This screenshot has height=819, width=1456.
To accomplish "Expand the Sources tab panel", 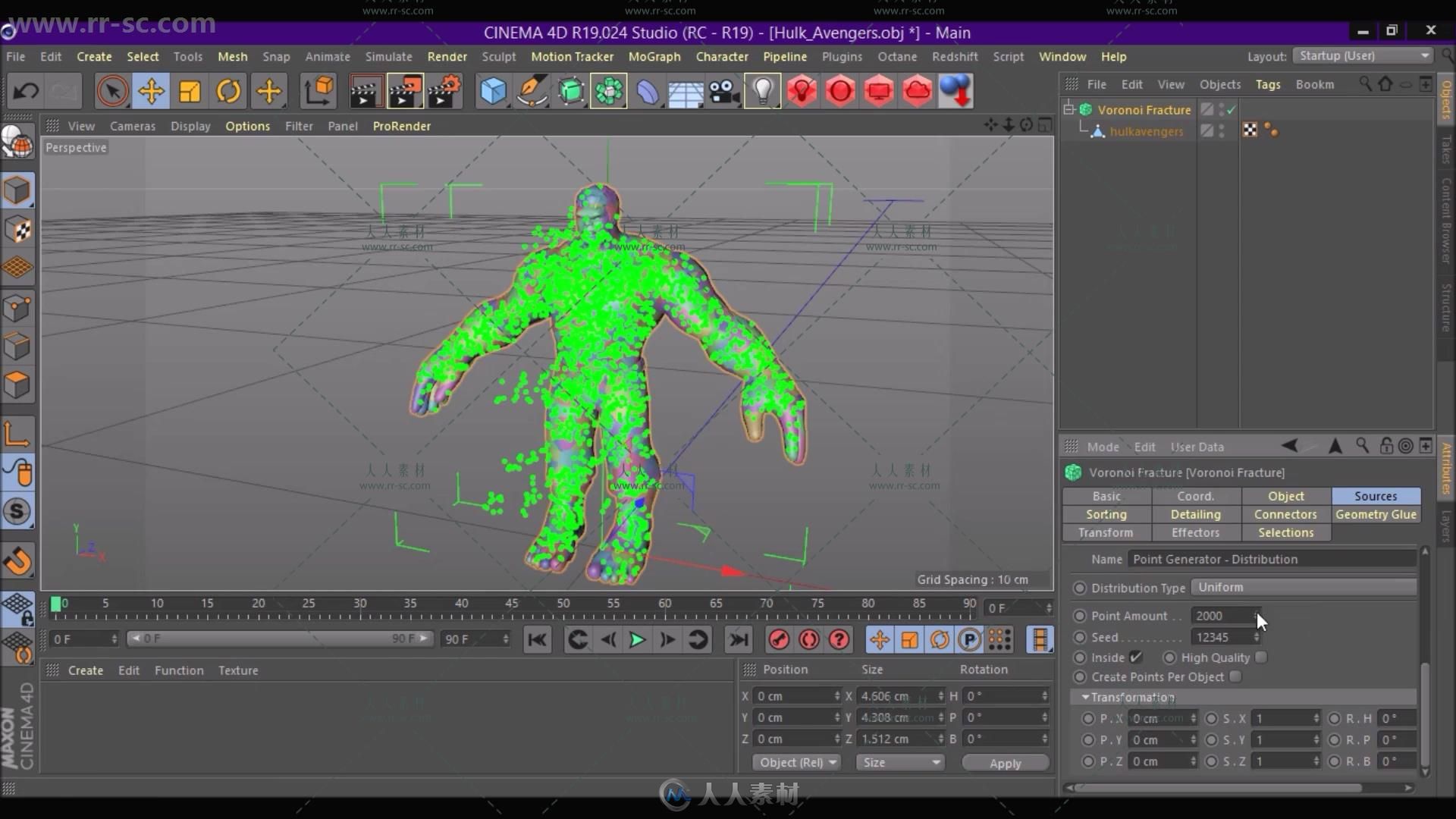I will 1375,495.
